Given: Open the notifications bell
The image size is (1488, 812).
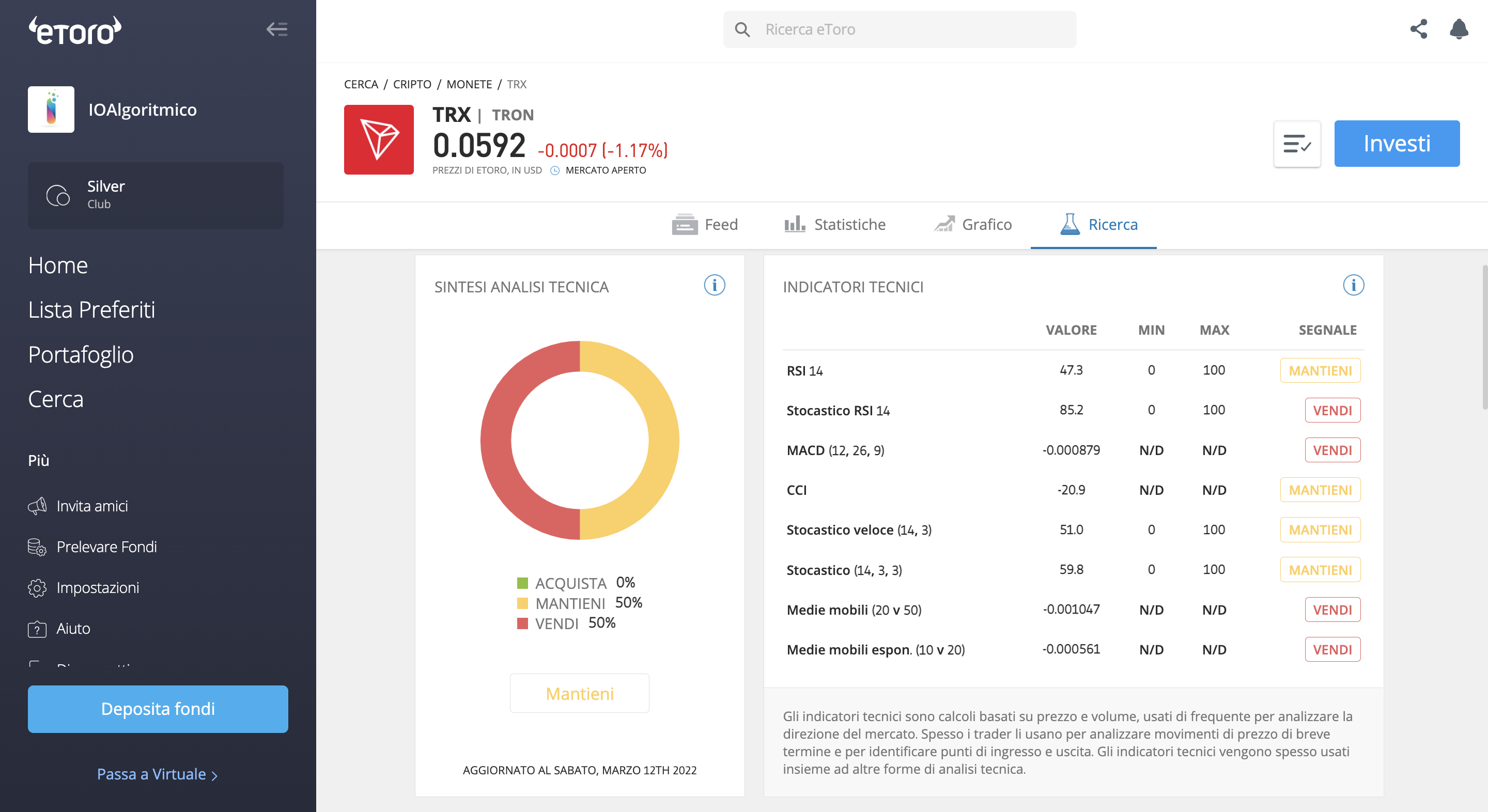Looking at the screenshot, I should 1459,29.
